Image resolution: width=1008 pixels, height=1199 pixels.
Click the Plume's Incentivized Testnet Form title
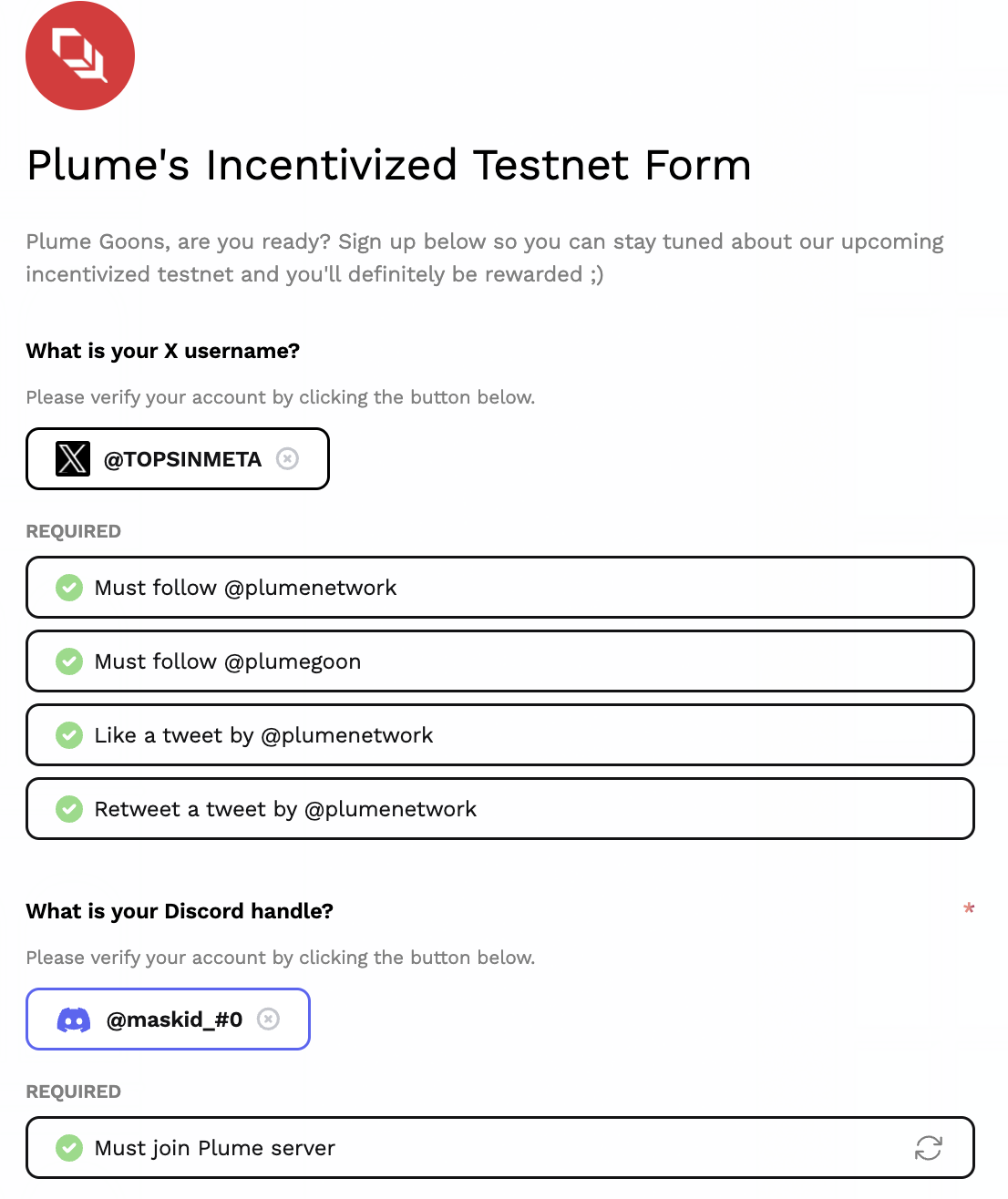389,165
